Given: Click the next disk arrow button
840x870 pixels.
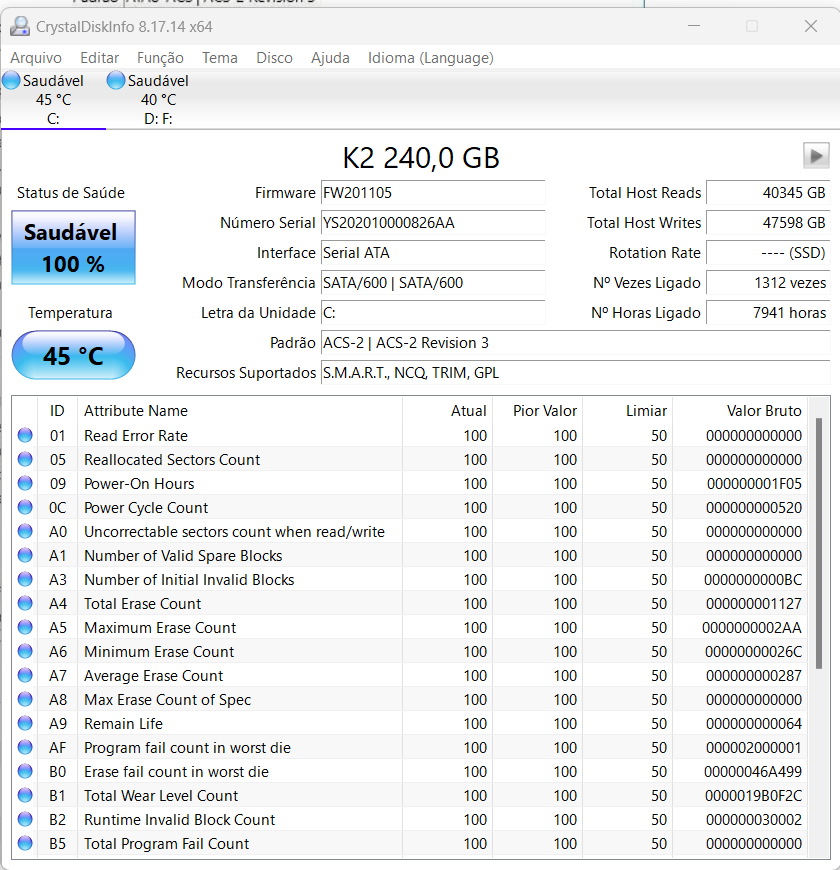Looking at the screenshot, I should click(x=816, y=155).
